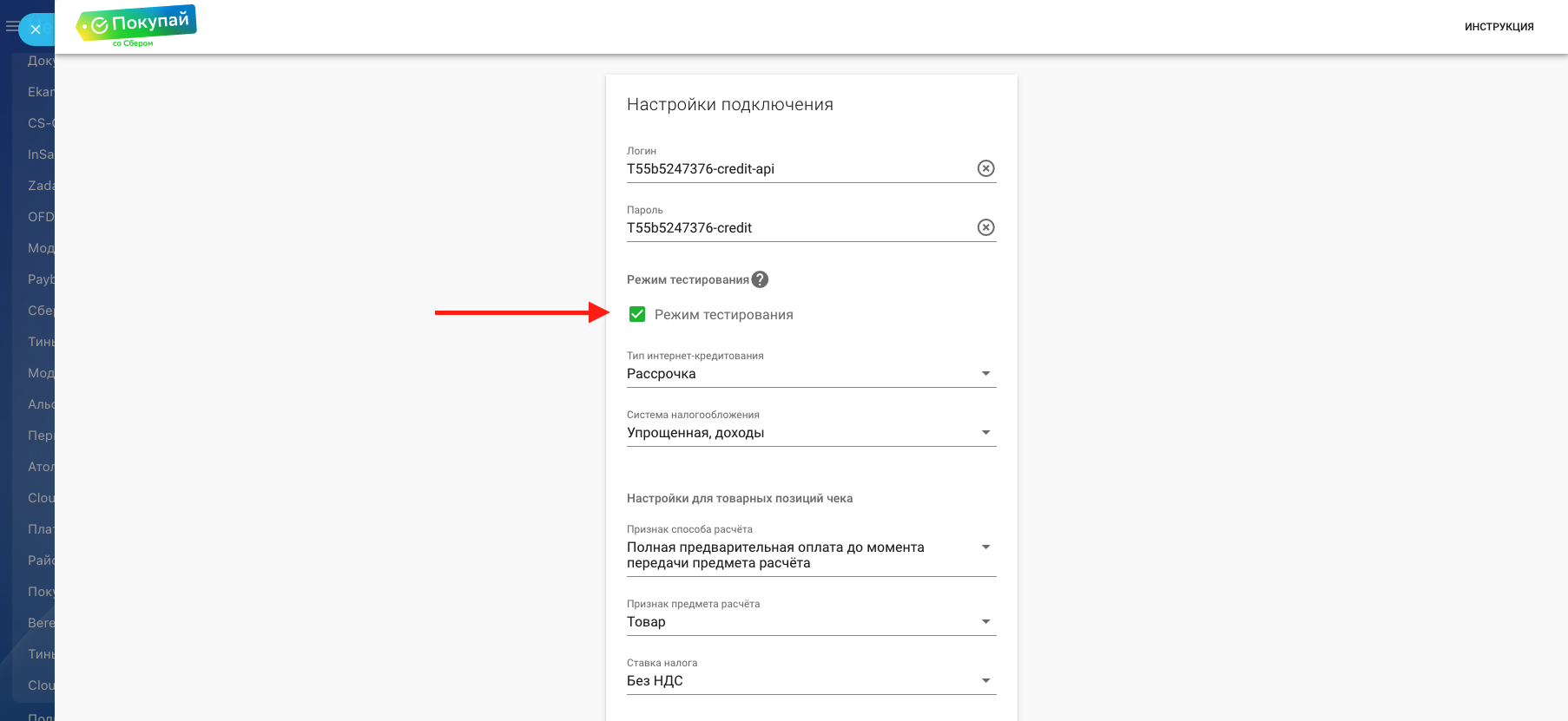Click the Режим тестирования checkbox label

click(x=723, y=315)
